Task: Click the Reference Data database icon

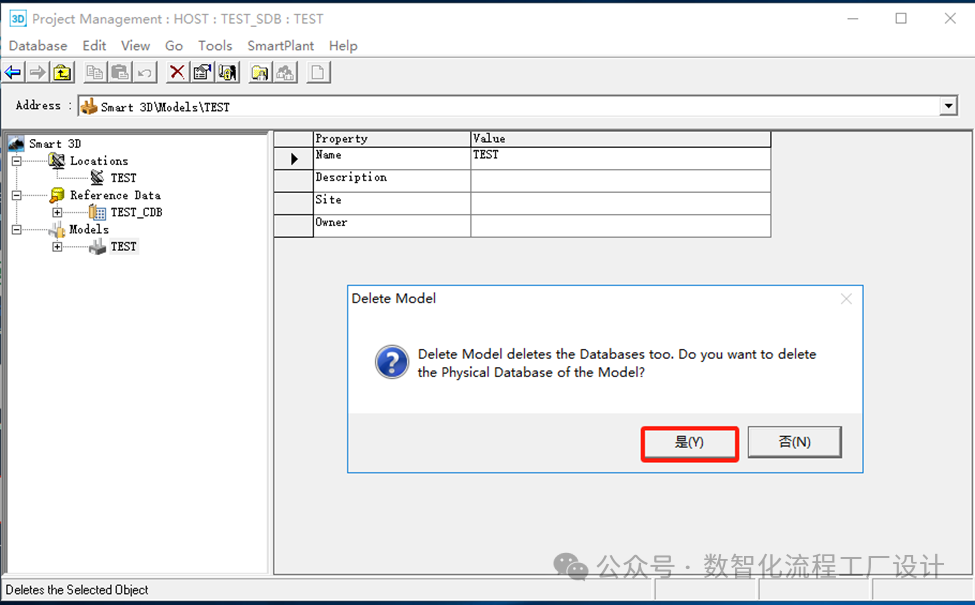Action: pyautogui.click(x=57, y=195)
